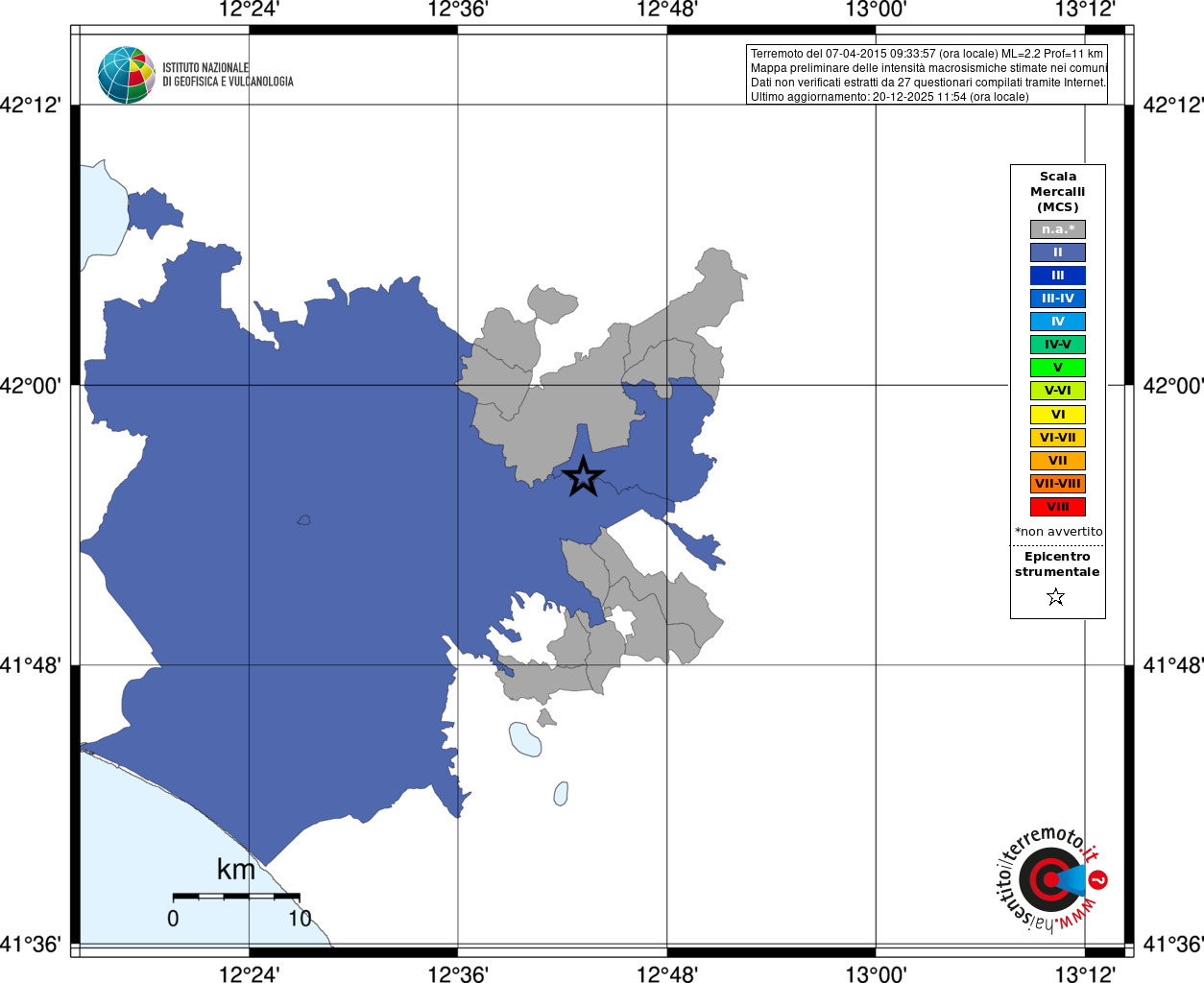Image resolution: width=1204 pixels, height=983 pixels.
Task: Click the right 42°12' latitude label
Action: coord(1172,105)
